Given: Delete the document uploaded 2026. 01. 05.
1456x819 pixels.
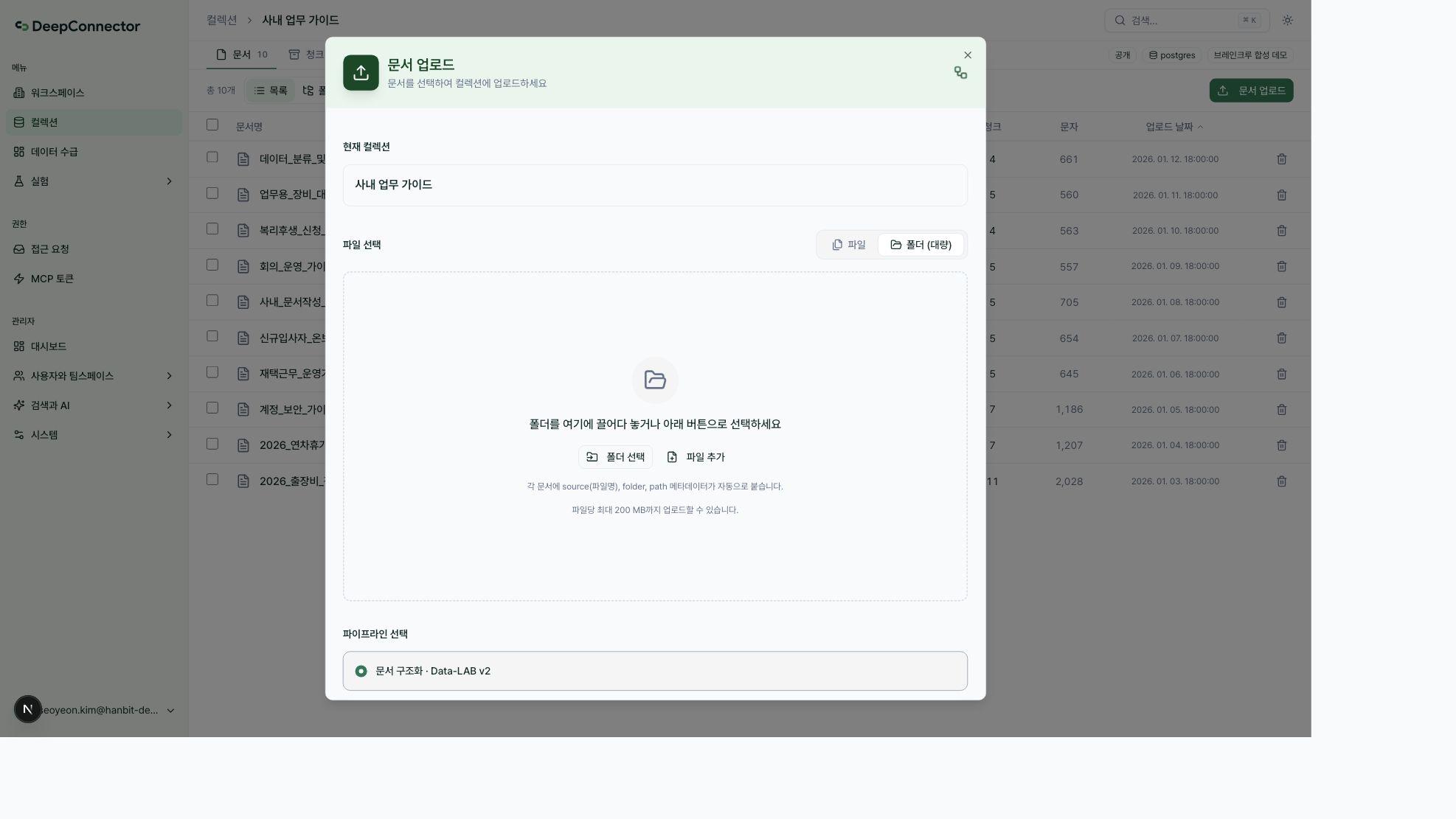Looking at the screenshot, I should coord(1281,410).
